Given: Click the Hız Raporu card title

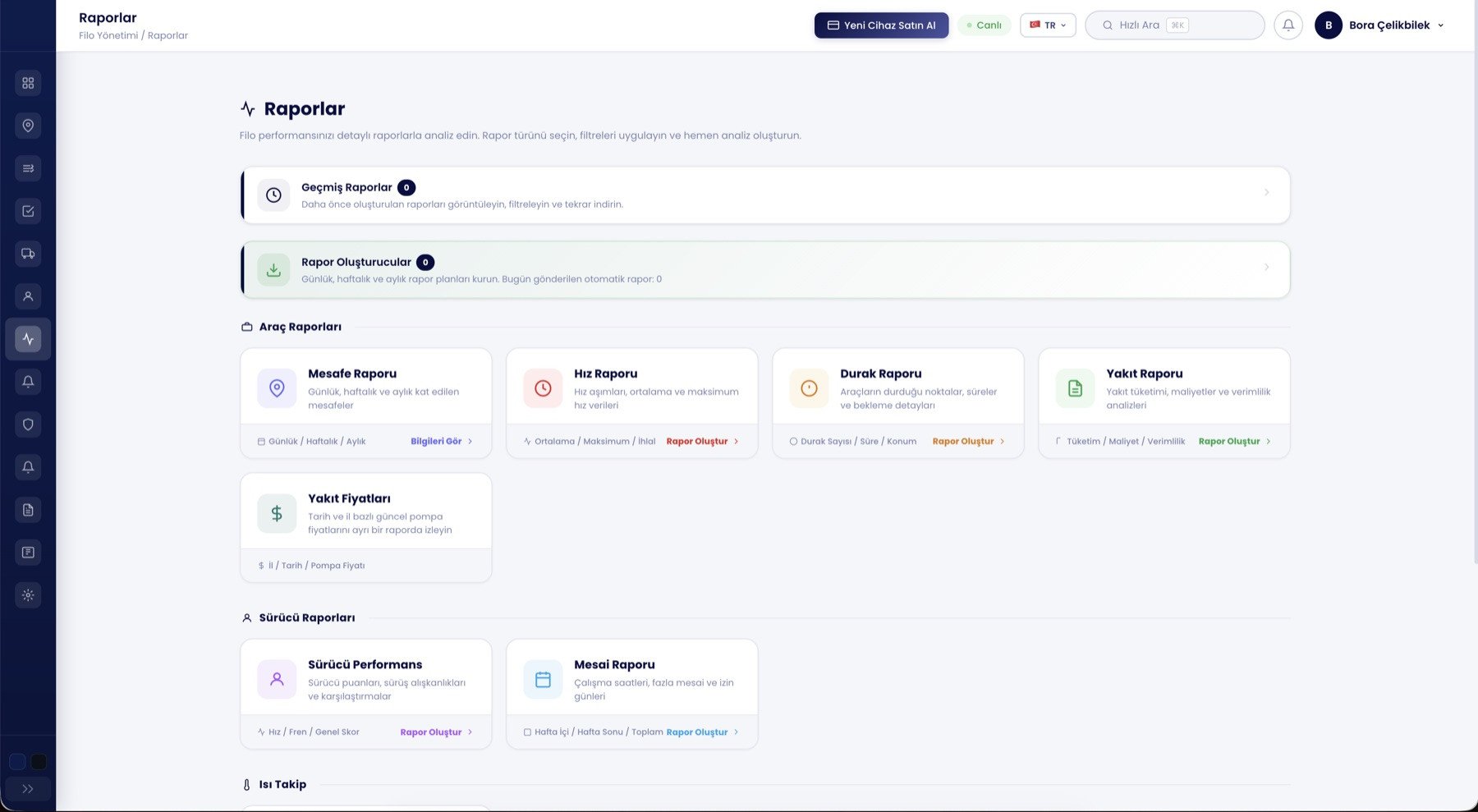Looking at the screenshot, I should 606,374.
